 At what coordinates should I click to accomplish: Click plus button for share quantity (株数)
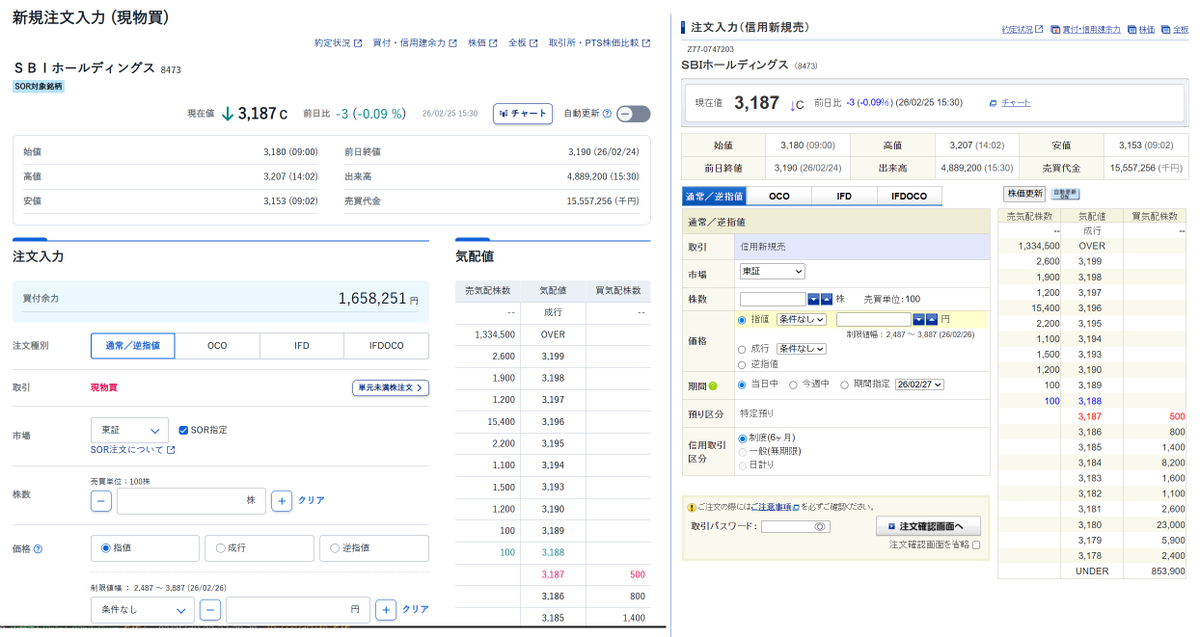(282, 501)
